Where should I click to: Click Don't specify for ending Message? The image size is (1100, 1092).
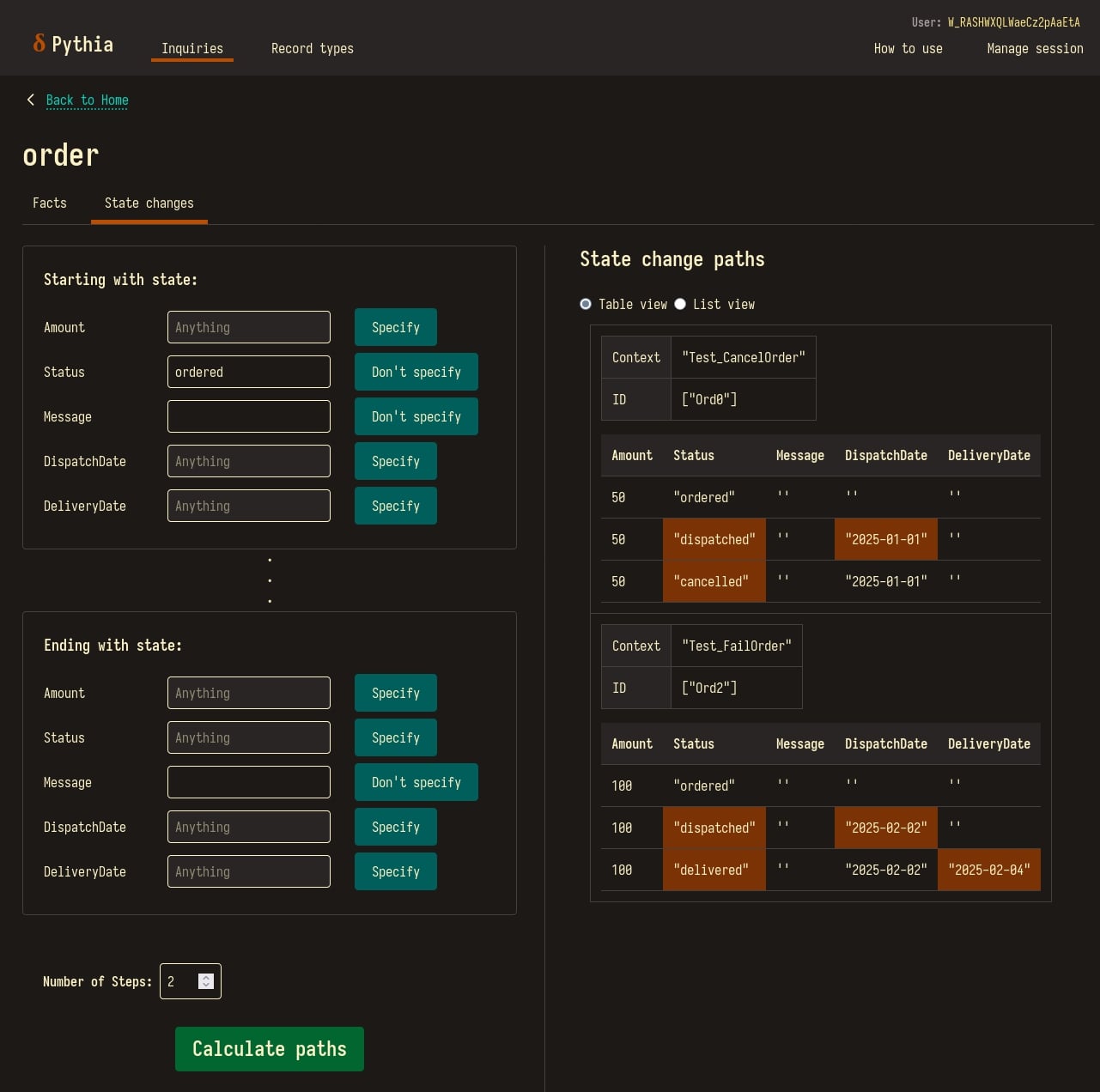click(416, 782)
